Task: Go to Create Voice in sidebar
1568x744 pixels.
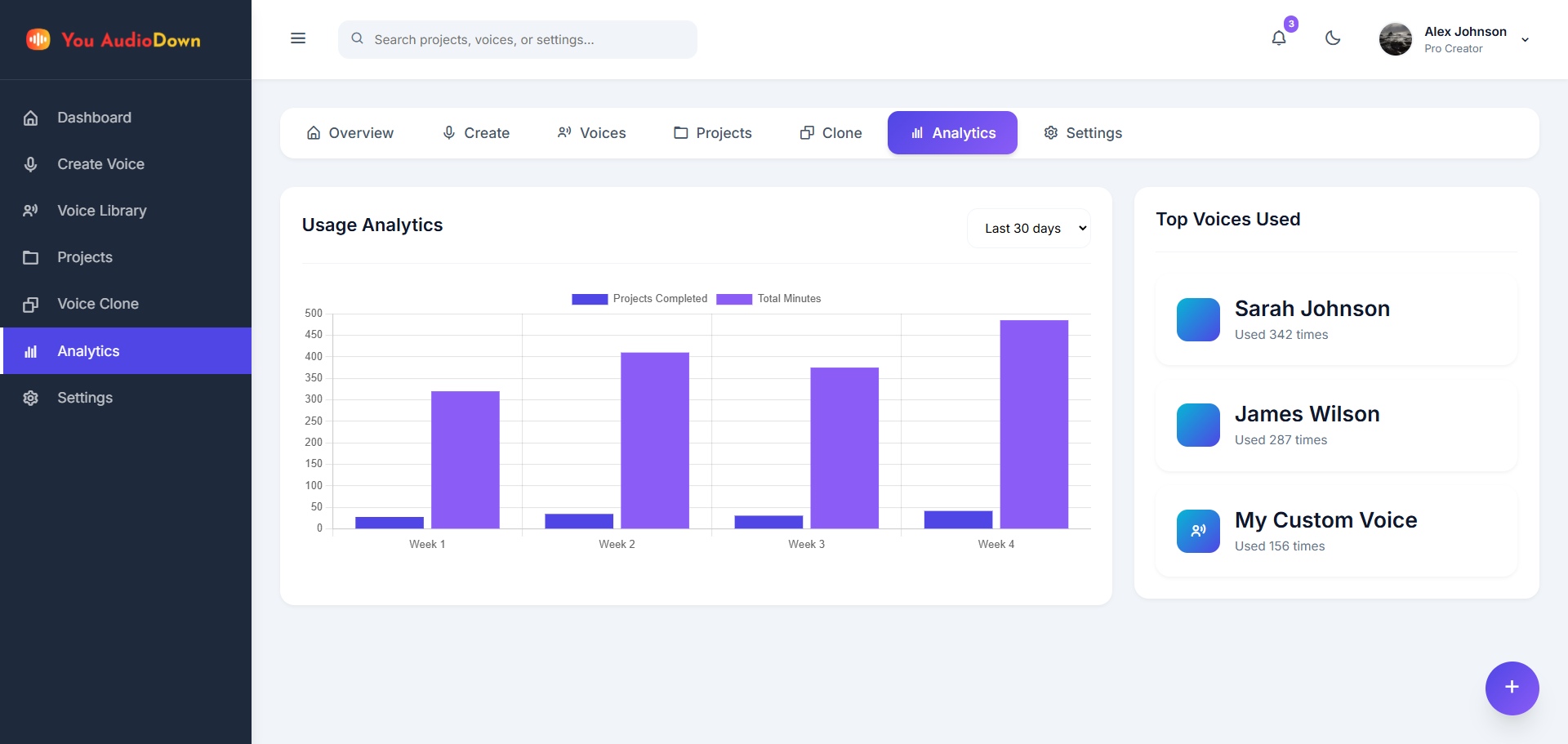Action: point(126,164)
